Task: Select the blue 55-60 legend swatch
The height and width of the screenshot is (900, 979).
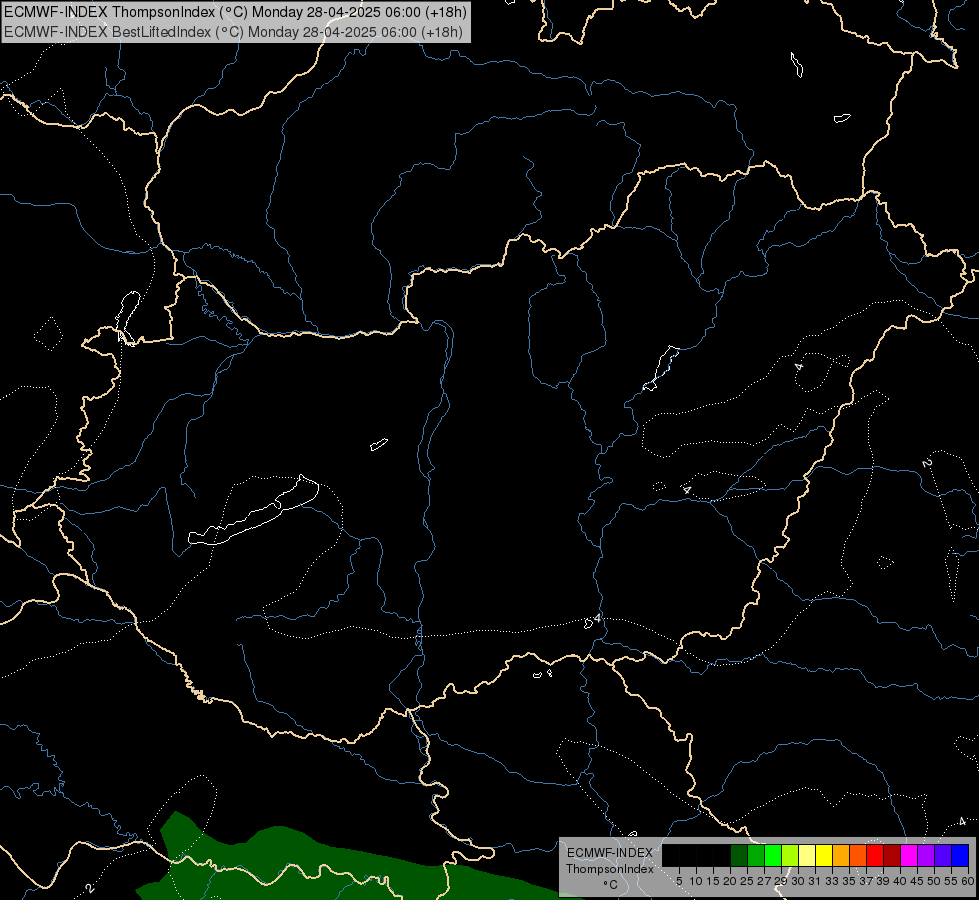Action: [960, 855]
